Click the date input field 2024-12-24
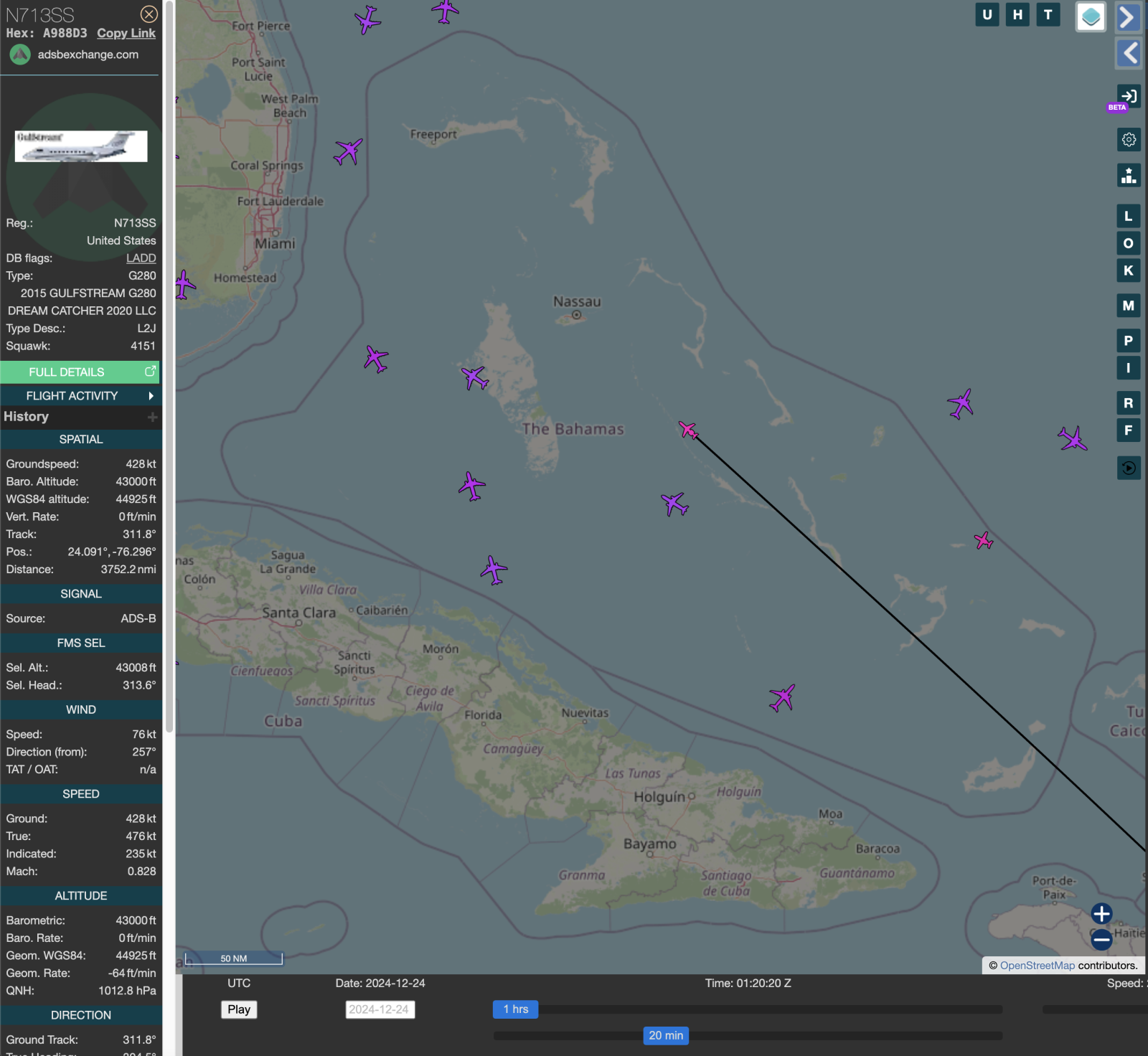This screenshot has width=1148, height=1056. click(x=380, y=1009)
